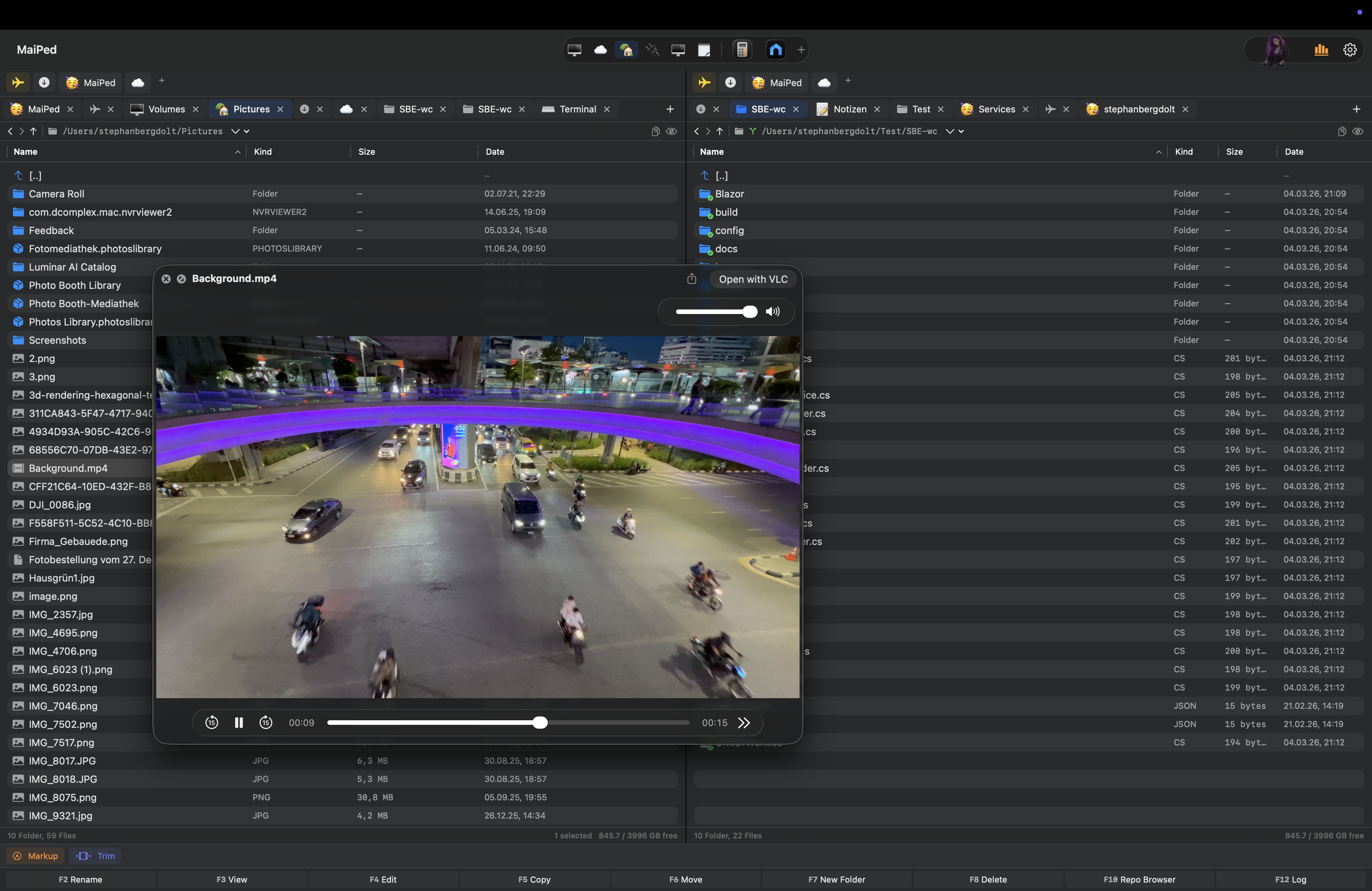
Task: Open the iCloud Drive toolbar shortcut
Action: (x=601, y=50)
